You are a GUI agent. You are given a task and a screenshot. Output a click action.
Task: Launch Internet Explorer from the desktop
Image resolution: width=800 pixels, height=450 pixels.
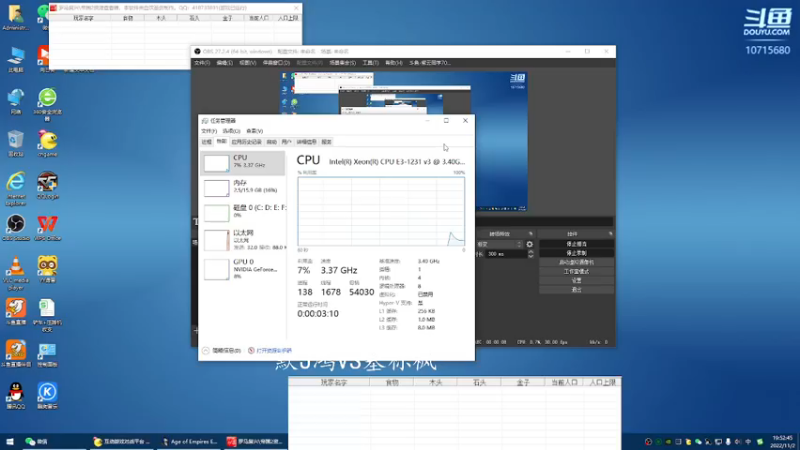pos(16,188)
